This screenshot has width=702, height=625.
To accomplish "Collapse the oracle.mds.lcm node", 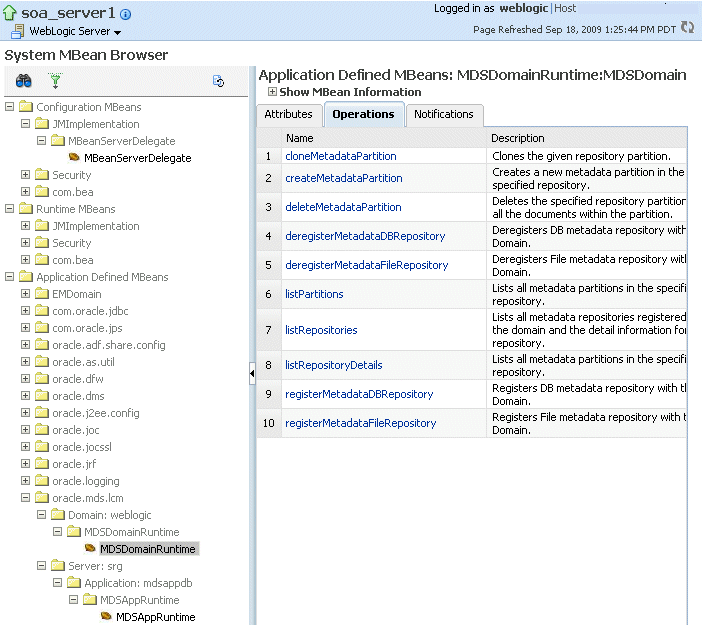I will (x=26, y=497).
